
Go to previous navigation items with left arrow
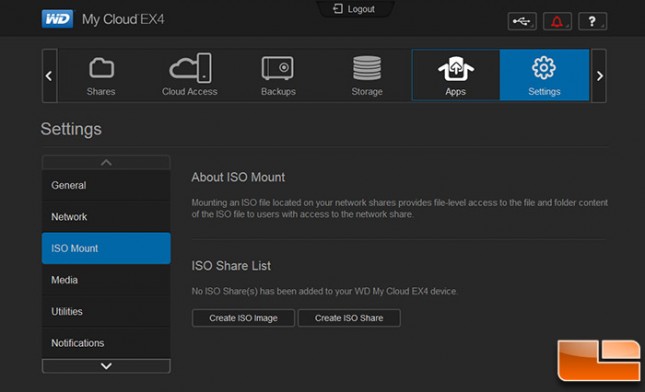pos(49,76)
